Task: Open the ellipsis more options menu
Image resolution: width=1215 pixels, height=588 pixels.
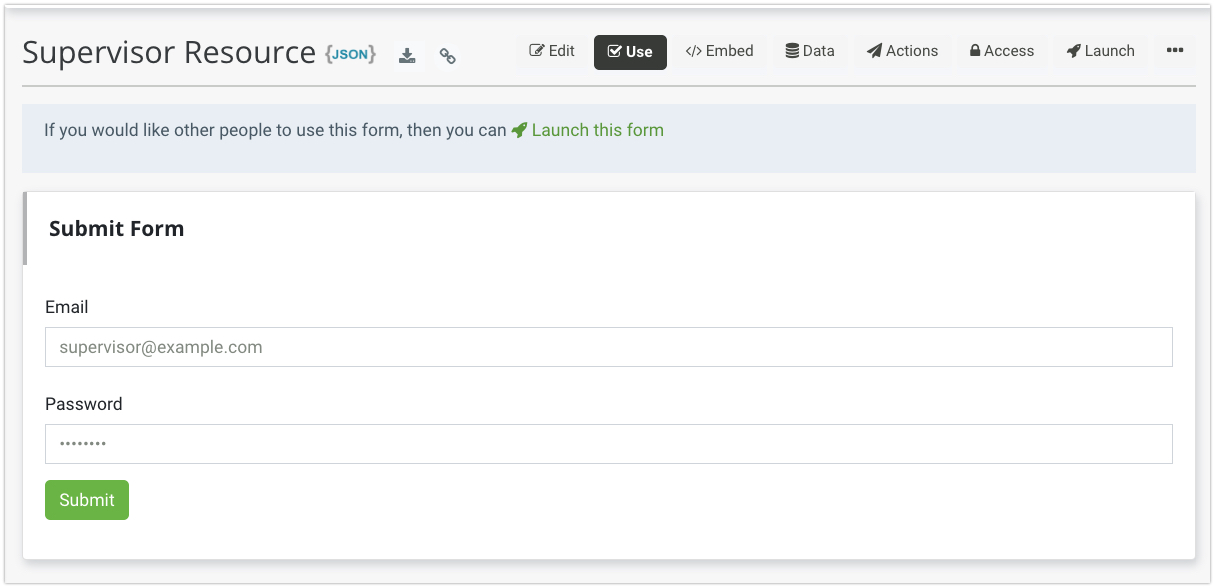Action: (x=1175, y=51)
